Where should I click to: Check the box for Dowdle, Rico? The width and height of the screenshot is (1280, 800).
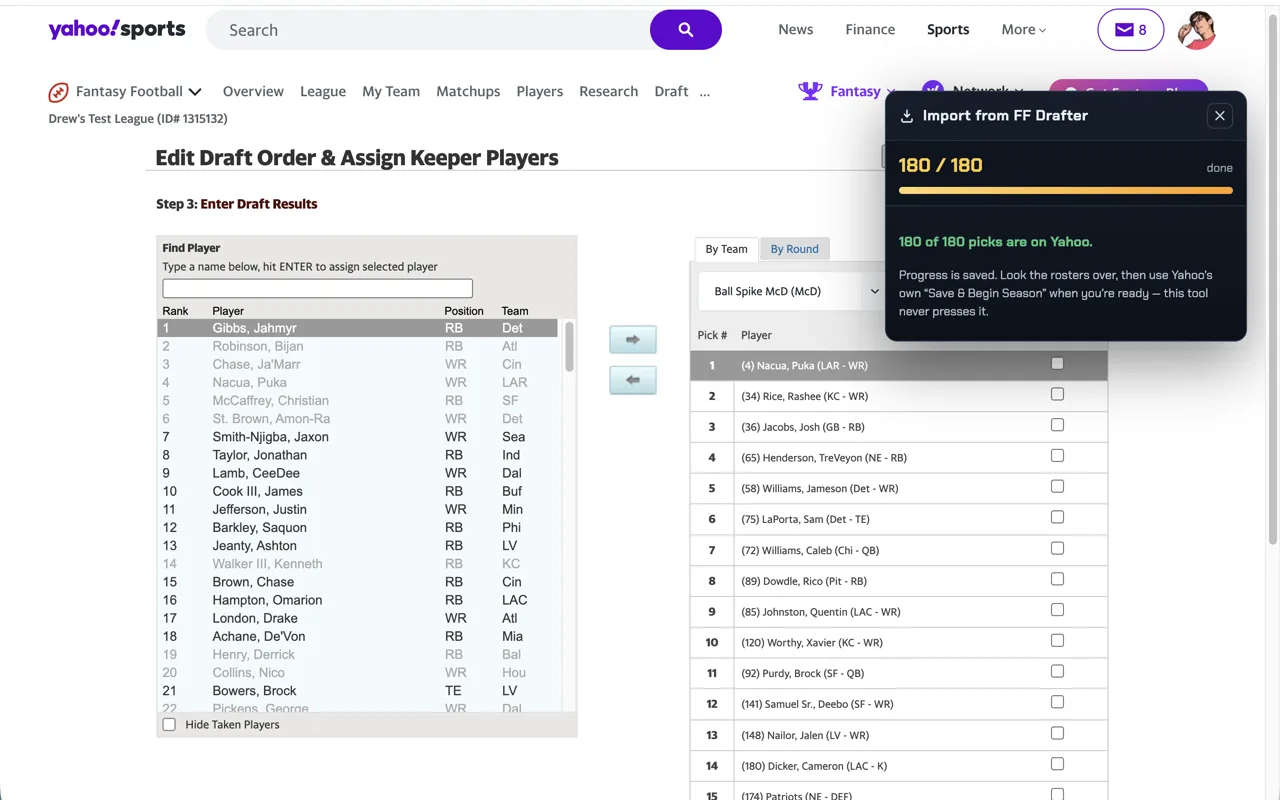point(1058,579)
